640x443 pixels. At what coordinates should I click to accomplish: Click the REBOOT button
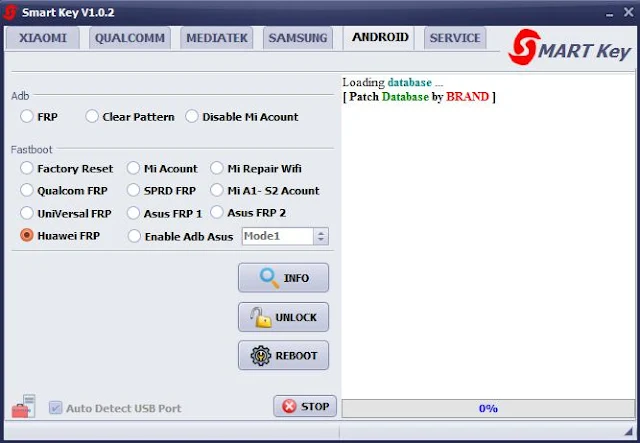[283, 355]
